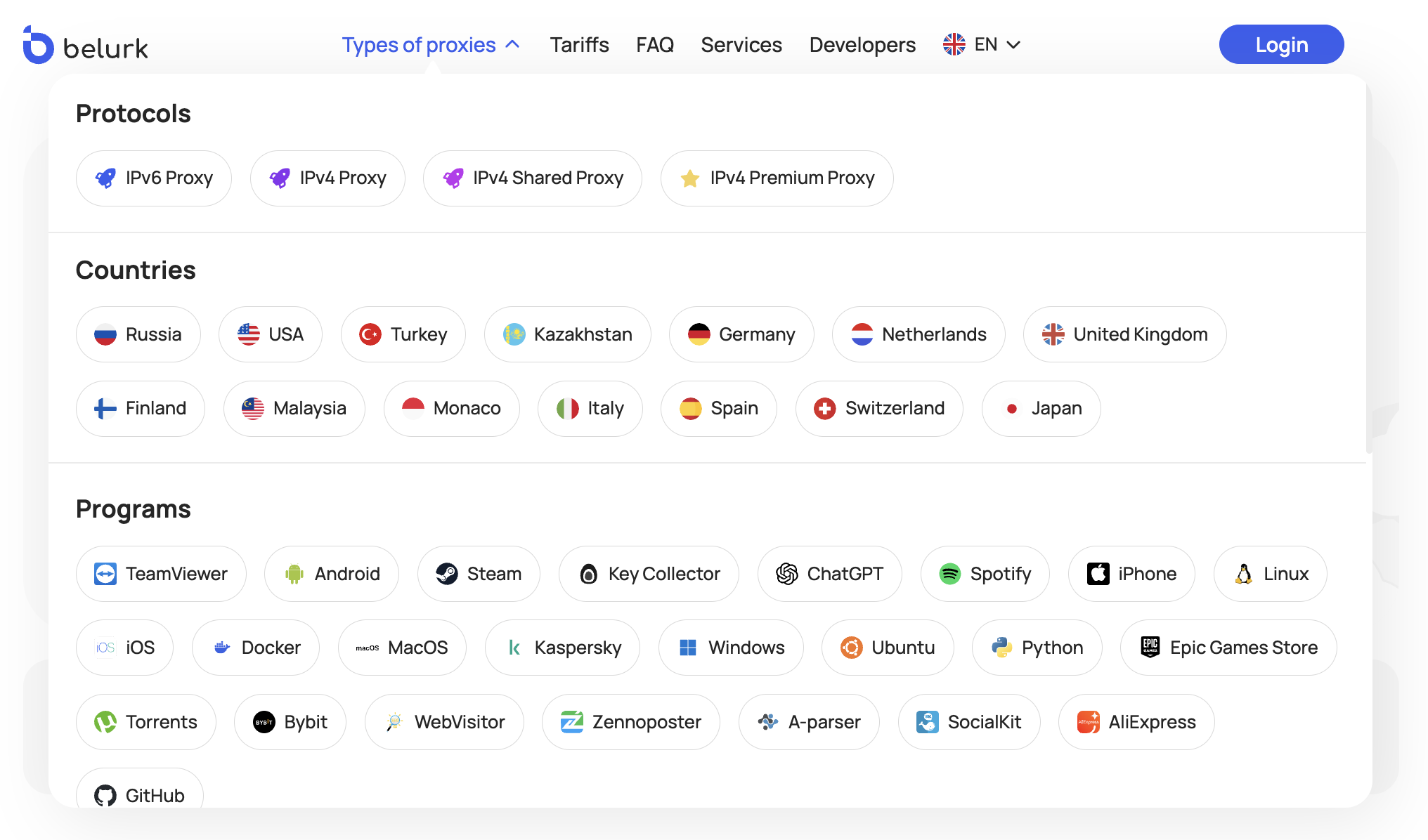Choose the IPv4 Proxy option
Screen dimensions: 1428x840
327,178
